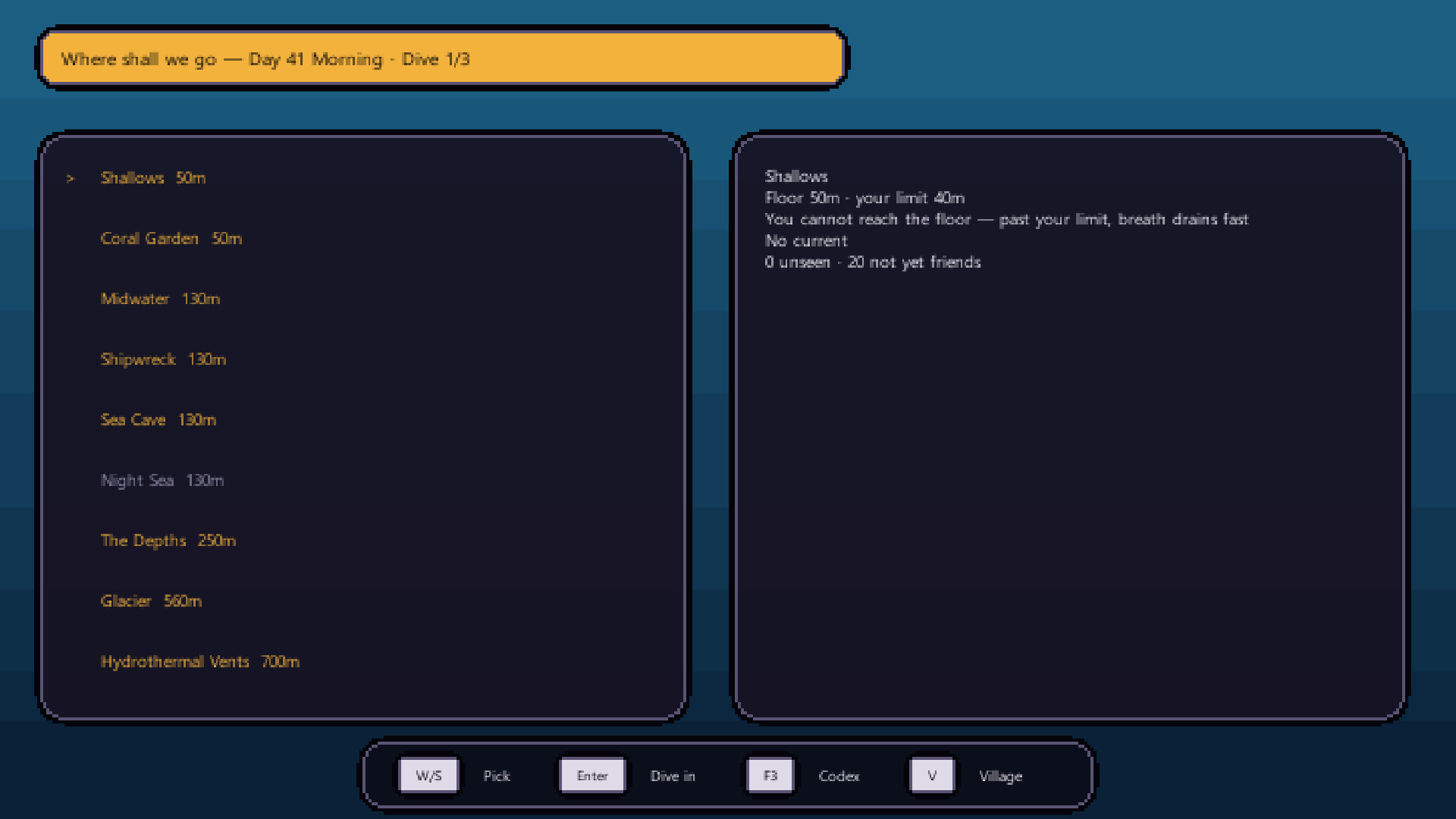
Task: Click the W/S key button
Action: [428, 776]
